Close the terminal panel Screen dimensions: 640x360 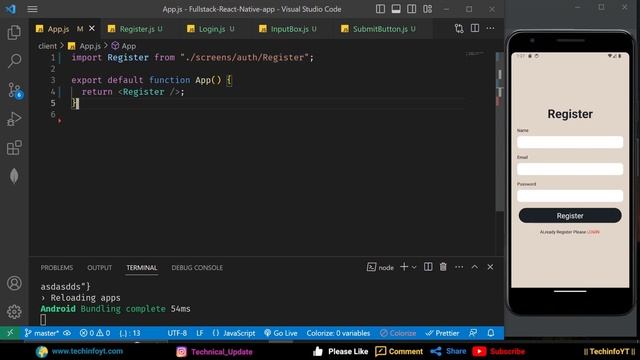(x=490, y=267)
